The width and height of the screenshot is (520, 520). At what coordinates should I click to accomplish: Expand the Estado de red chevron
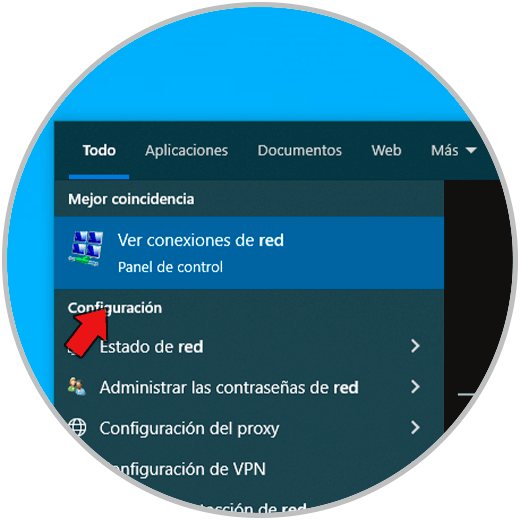pyautogui.click(x=415, y=346)
